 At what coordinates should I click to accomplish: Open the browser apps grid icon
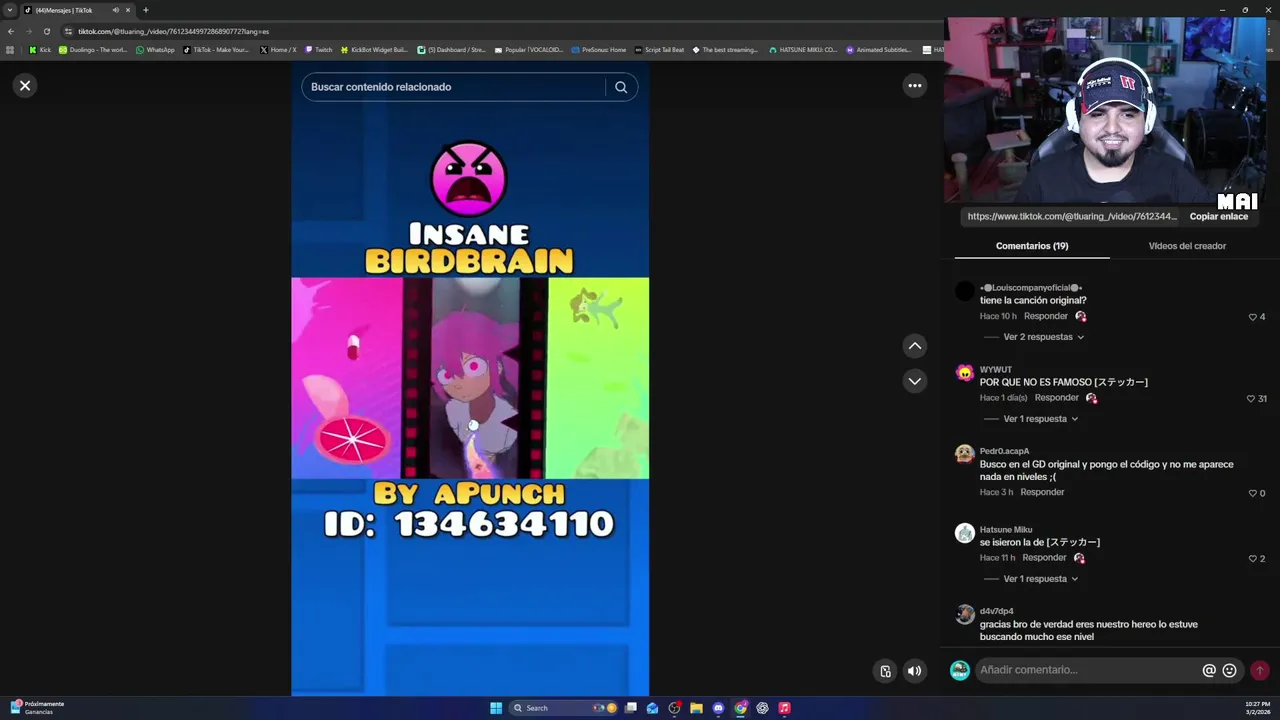[x=10, y=49]
